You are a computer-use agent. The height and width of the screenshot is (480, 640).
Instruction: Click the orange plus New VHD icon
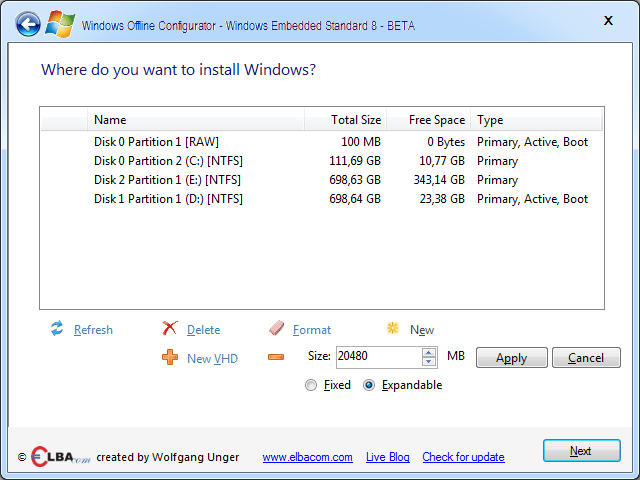(x=170, y=357)
